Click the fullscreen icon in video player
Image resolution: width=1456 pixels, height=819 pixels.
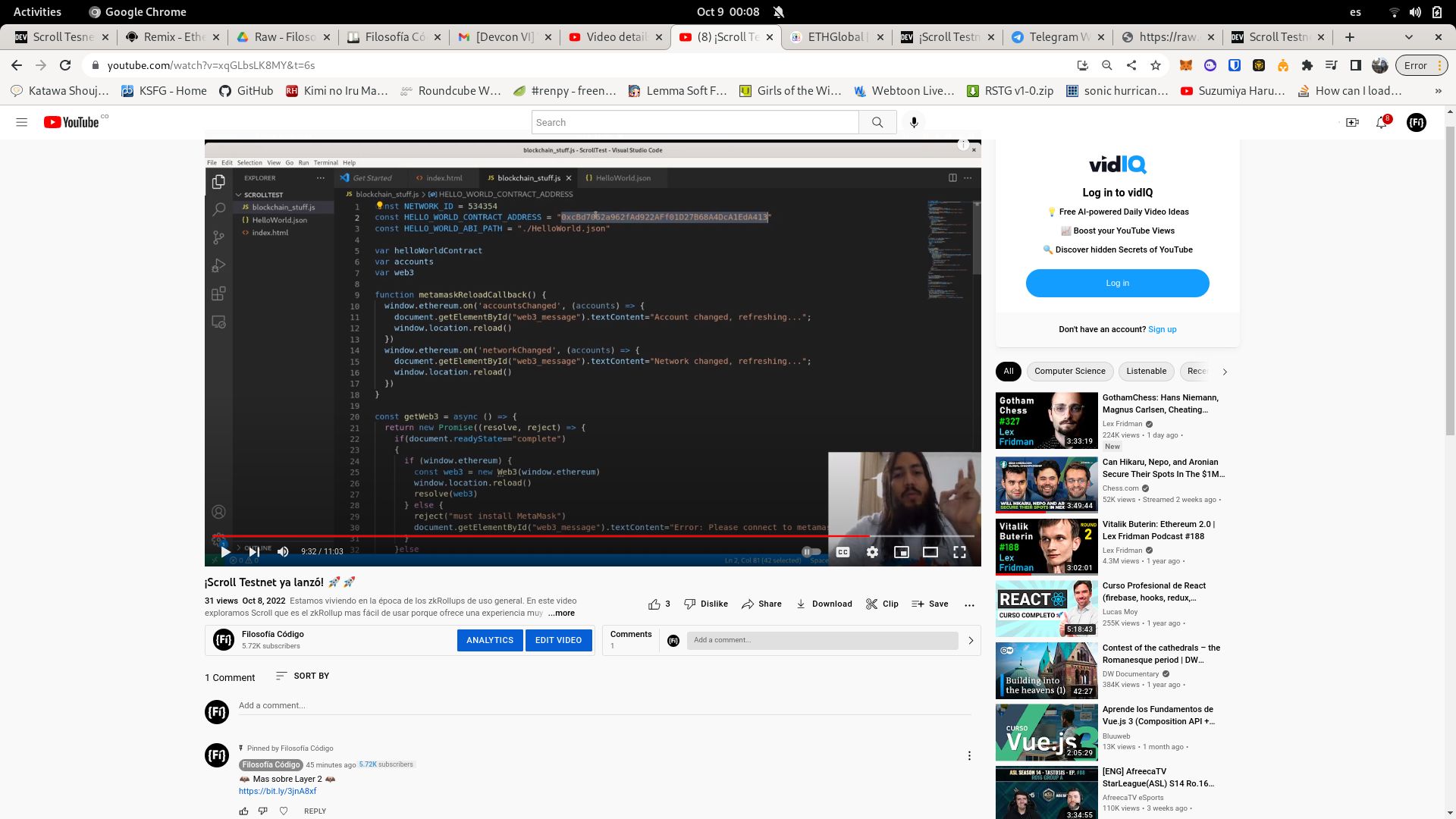[x=960, y=551]
